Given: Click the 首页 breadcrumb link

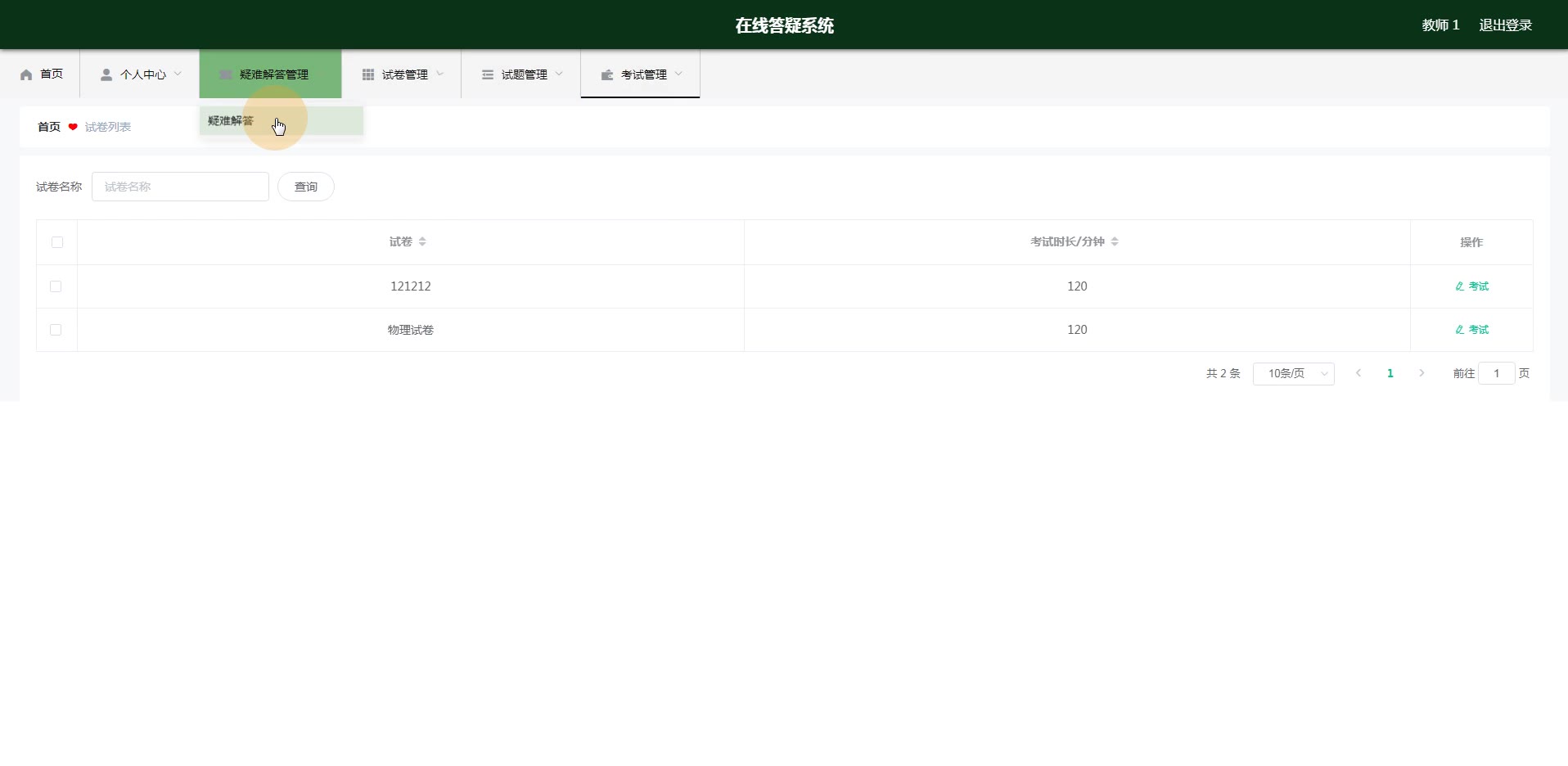Looking at the screenshot, I should (49, 127).
